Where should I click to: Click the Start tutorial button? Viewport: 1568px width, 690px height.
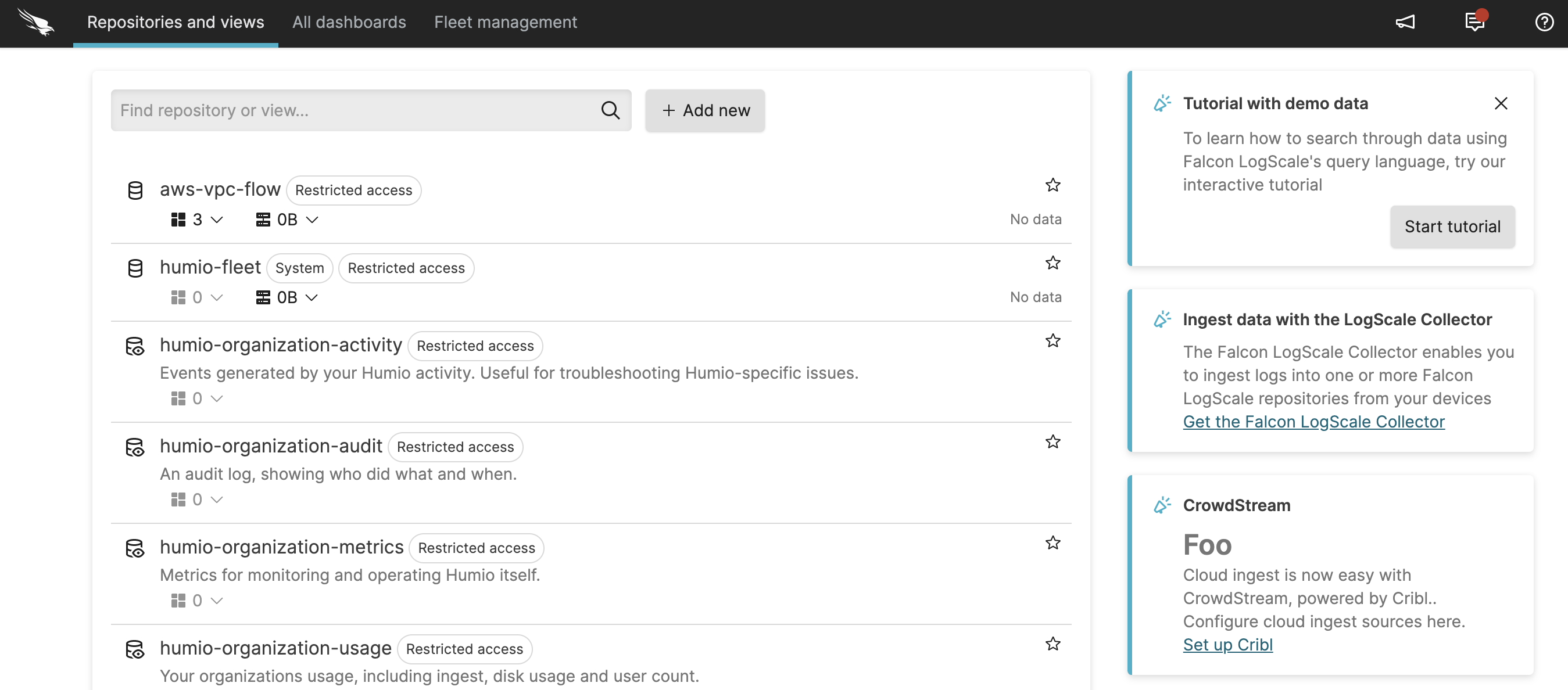1452,227
